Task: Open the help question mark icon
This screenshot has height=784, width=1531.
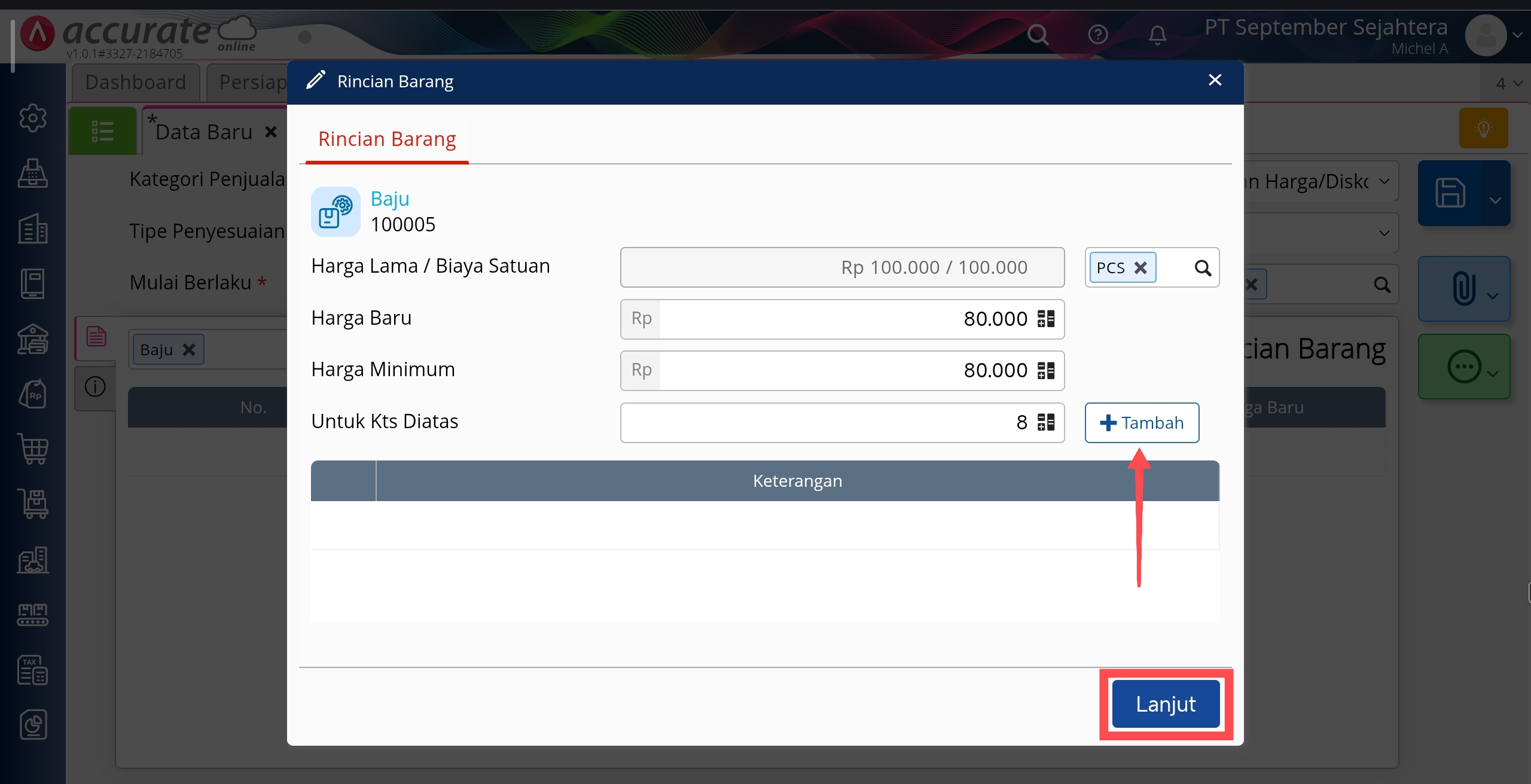Action: 1098,35
